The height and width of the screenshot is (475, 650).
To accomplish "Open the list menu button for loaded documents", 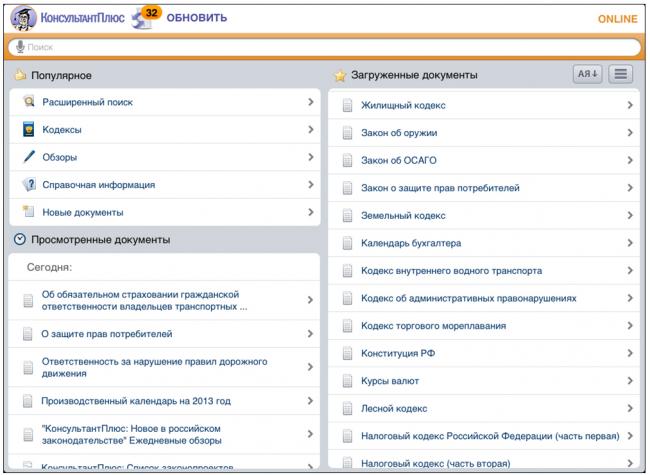I will (x=621, y=74).
